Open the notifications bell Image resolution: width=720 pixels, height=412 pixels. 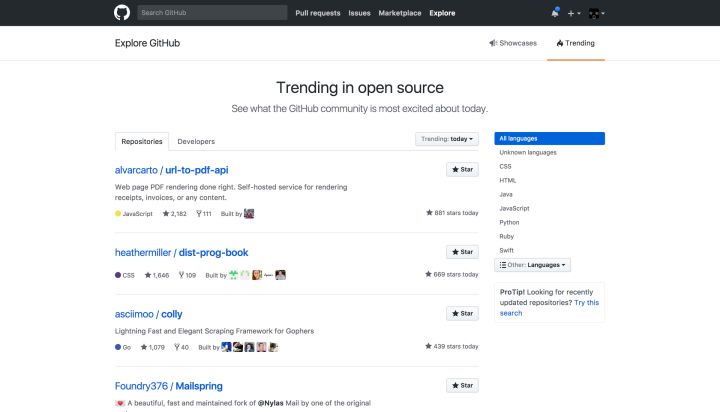pos(555,13)
